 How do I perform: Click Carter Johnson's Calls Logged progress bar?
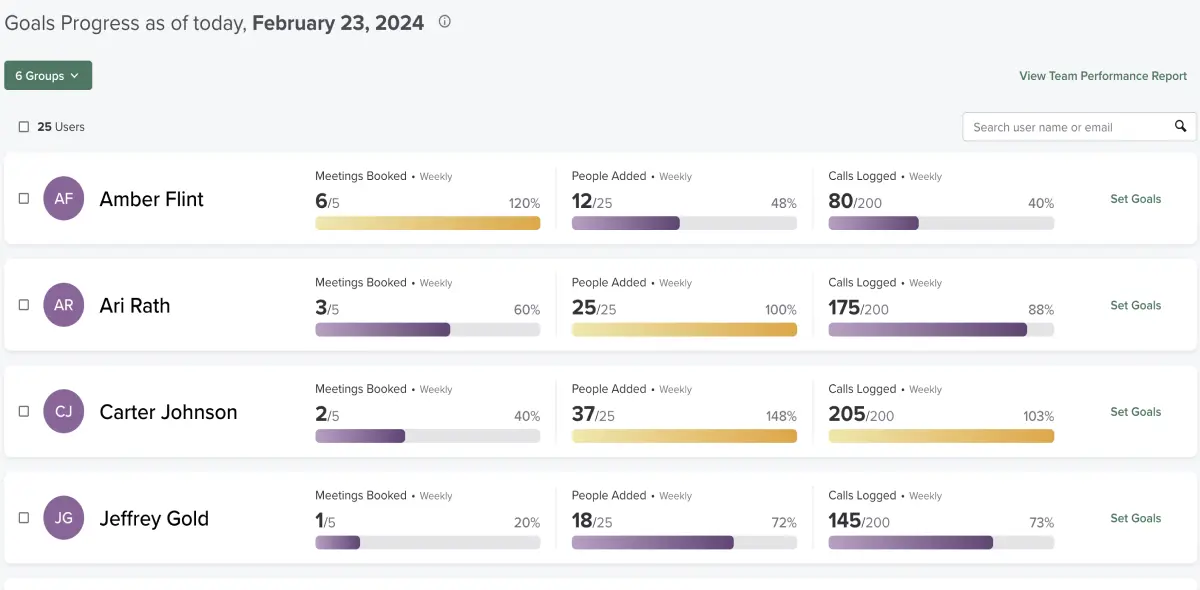[x=940, y=436]
